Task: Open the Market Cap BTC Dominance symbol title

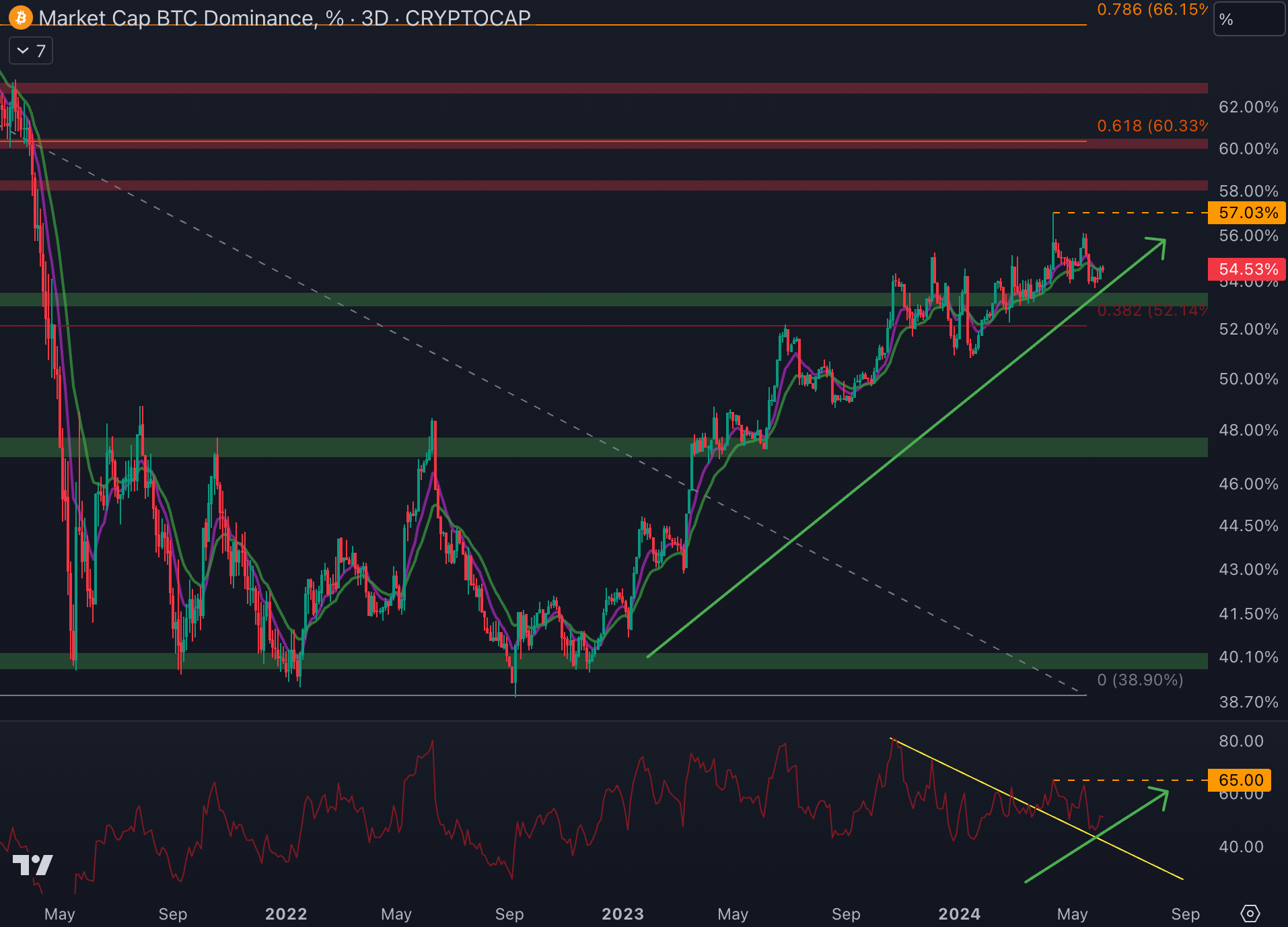Action: [284, 18]
